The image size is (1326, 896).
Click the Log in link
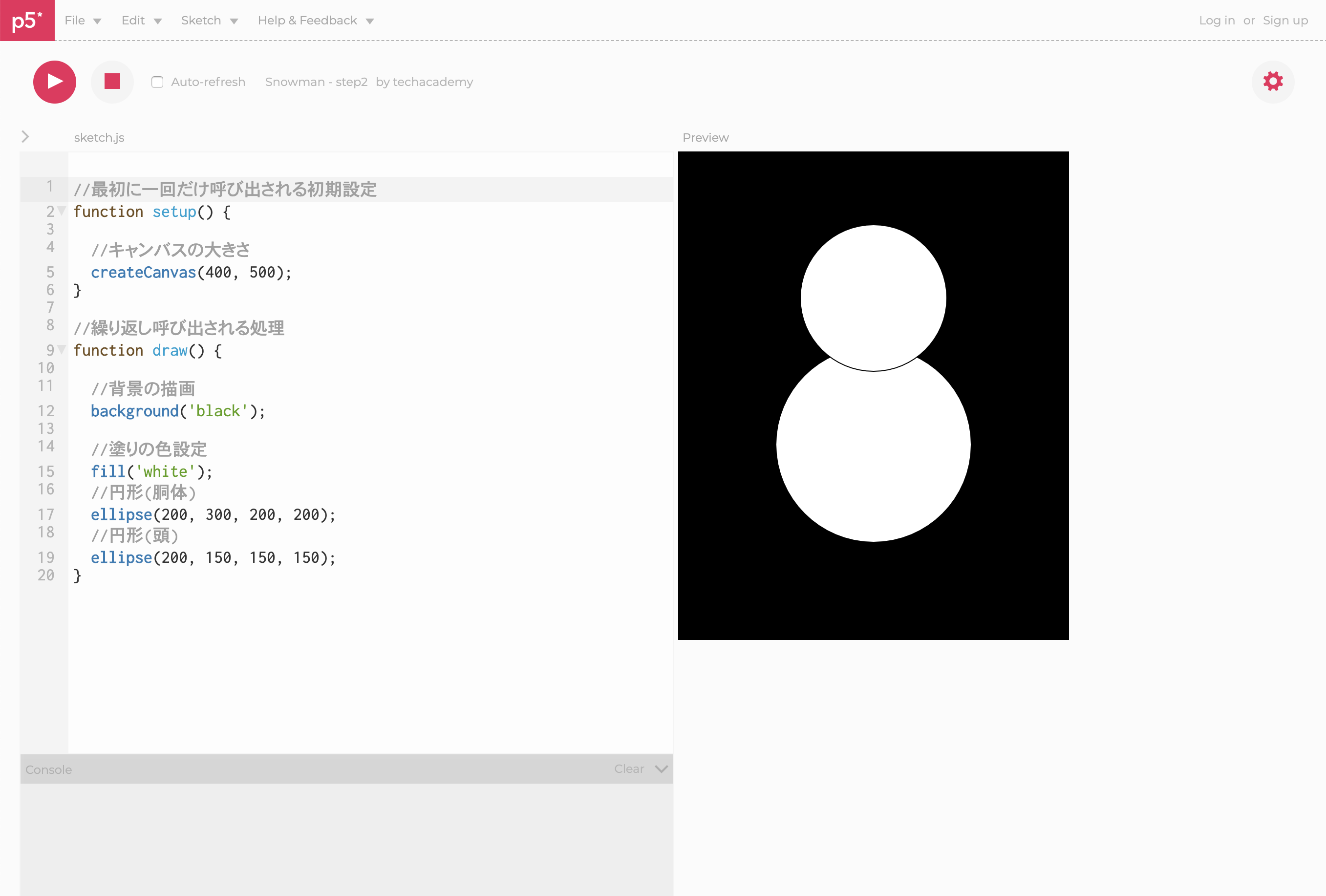[1217, 21]
